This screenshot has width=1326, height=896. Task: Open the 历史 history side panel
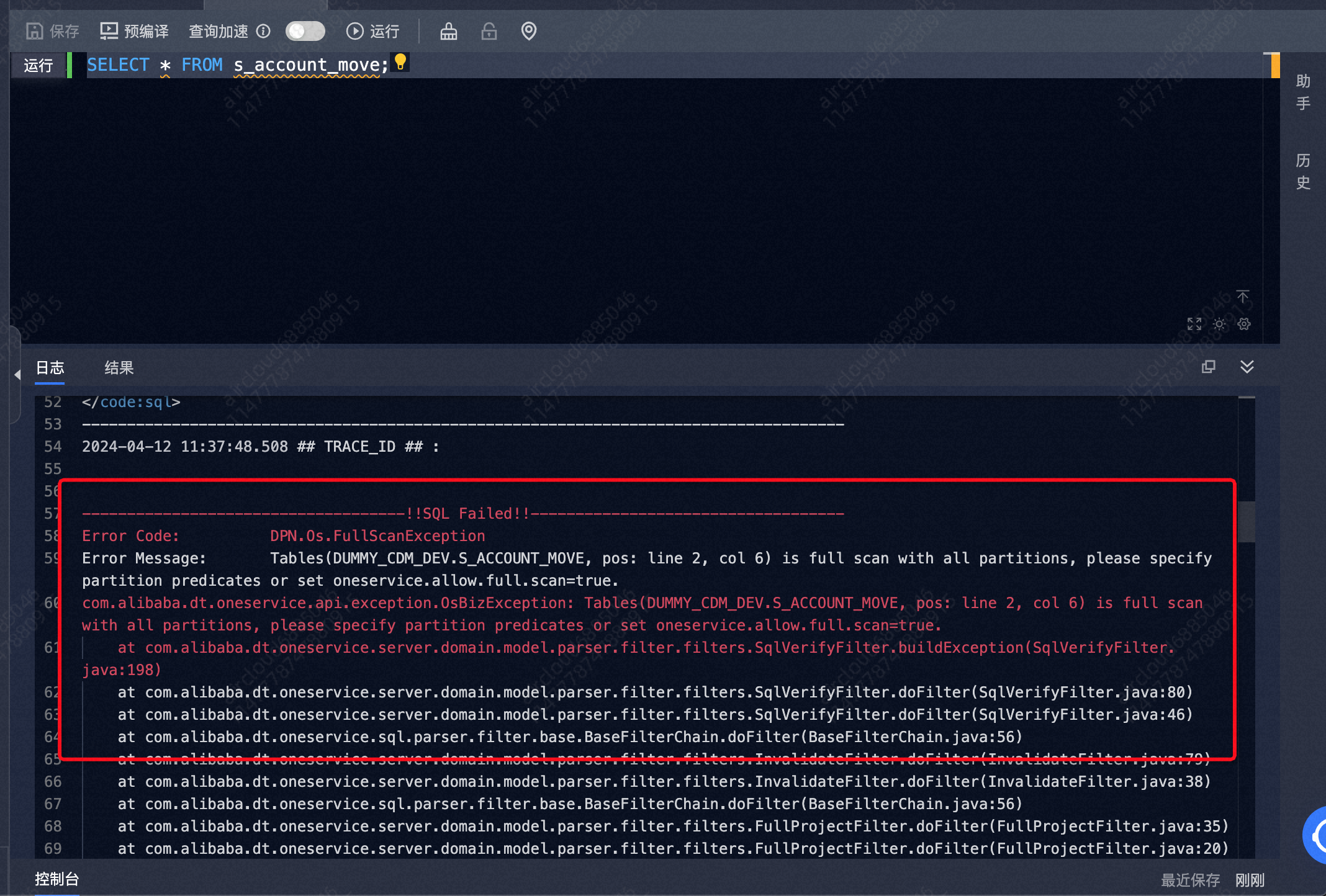click(1303, 171)
